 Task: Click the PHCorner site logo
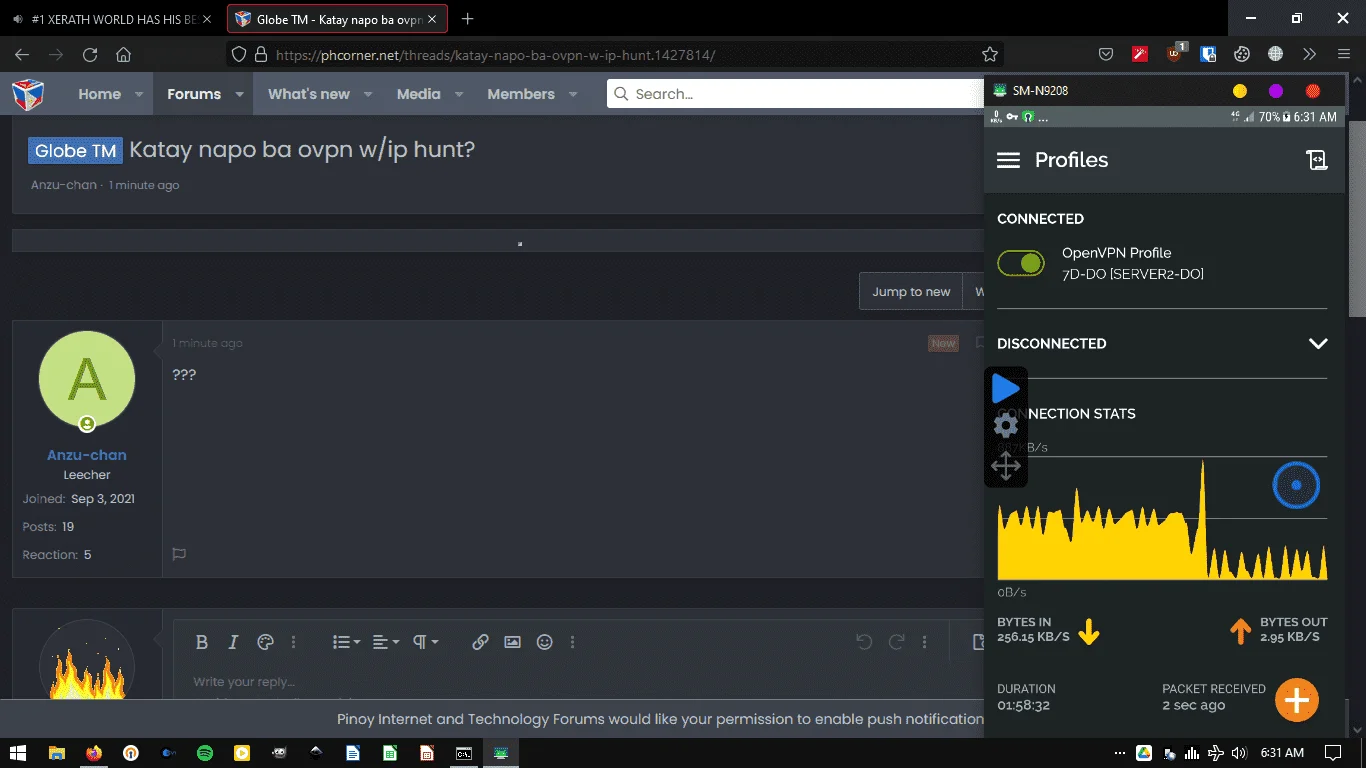point(27,94)
